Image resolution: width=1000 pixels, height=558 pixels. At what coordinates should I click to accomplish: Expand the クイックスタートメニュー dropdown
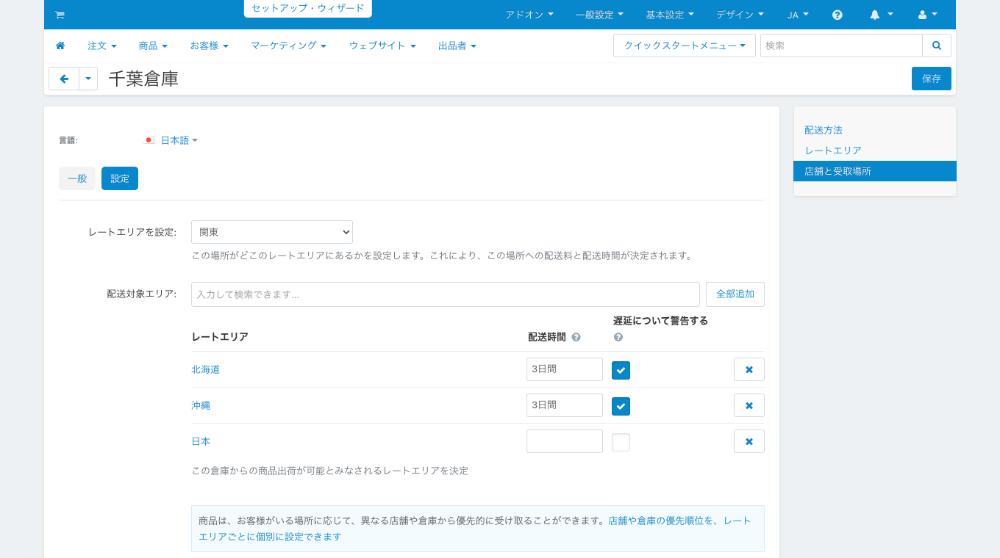coord(684,46)
